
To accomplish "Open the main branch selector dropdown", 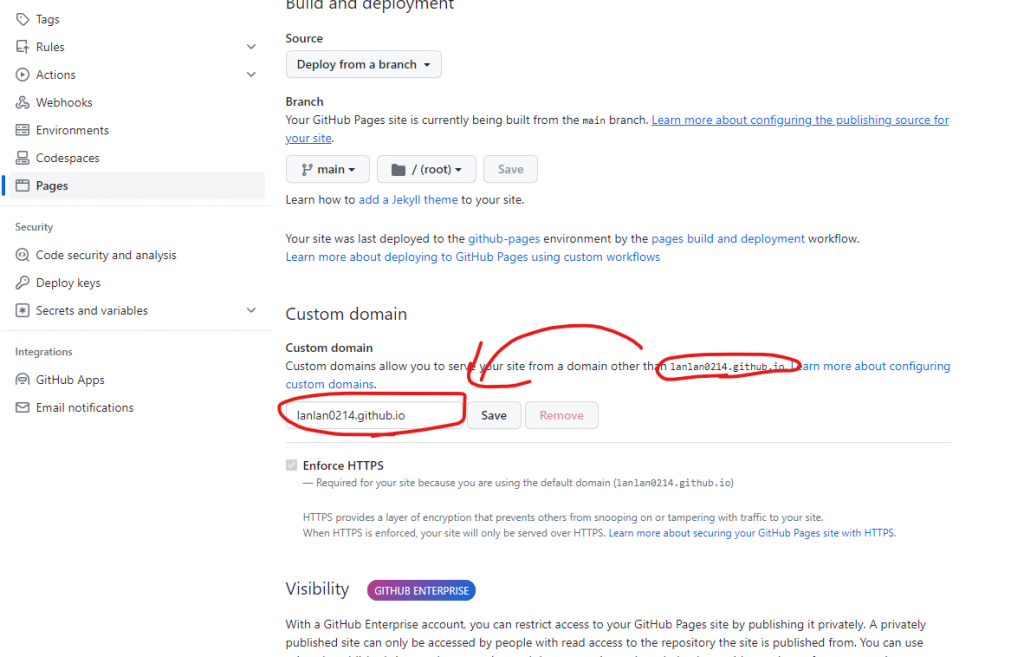I will point(328,169).
